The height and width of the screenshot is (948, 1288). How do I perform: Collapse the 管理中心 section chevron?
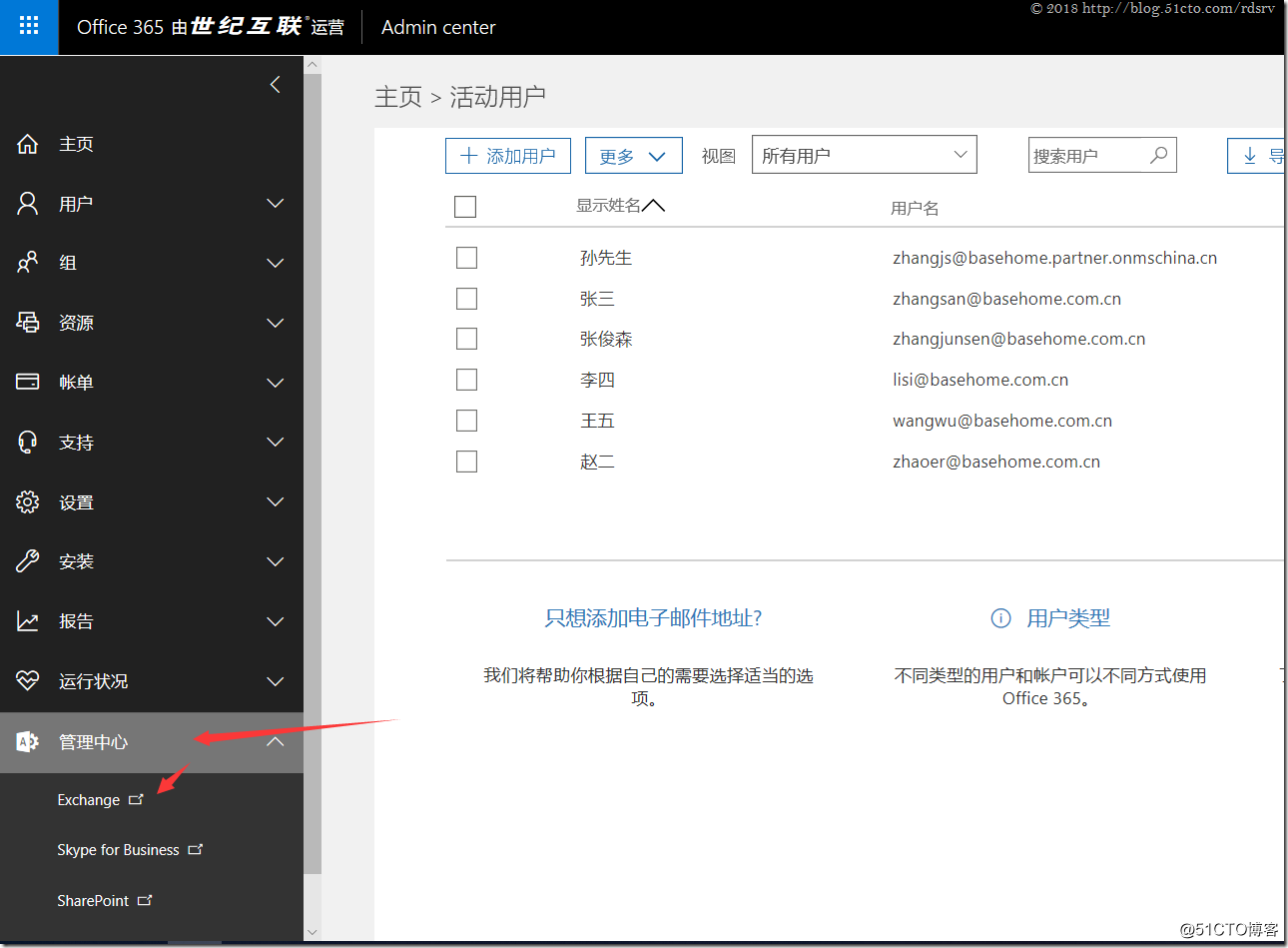coord(276,741)
